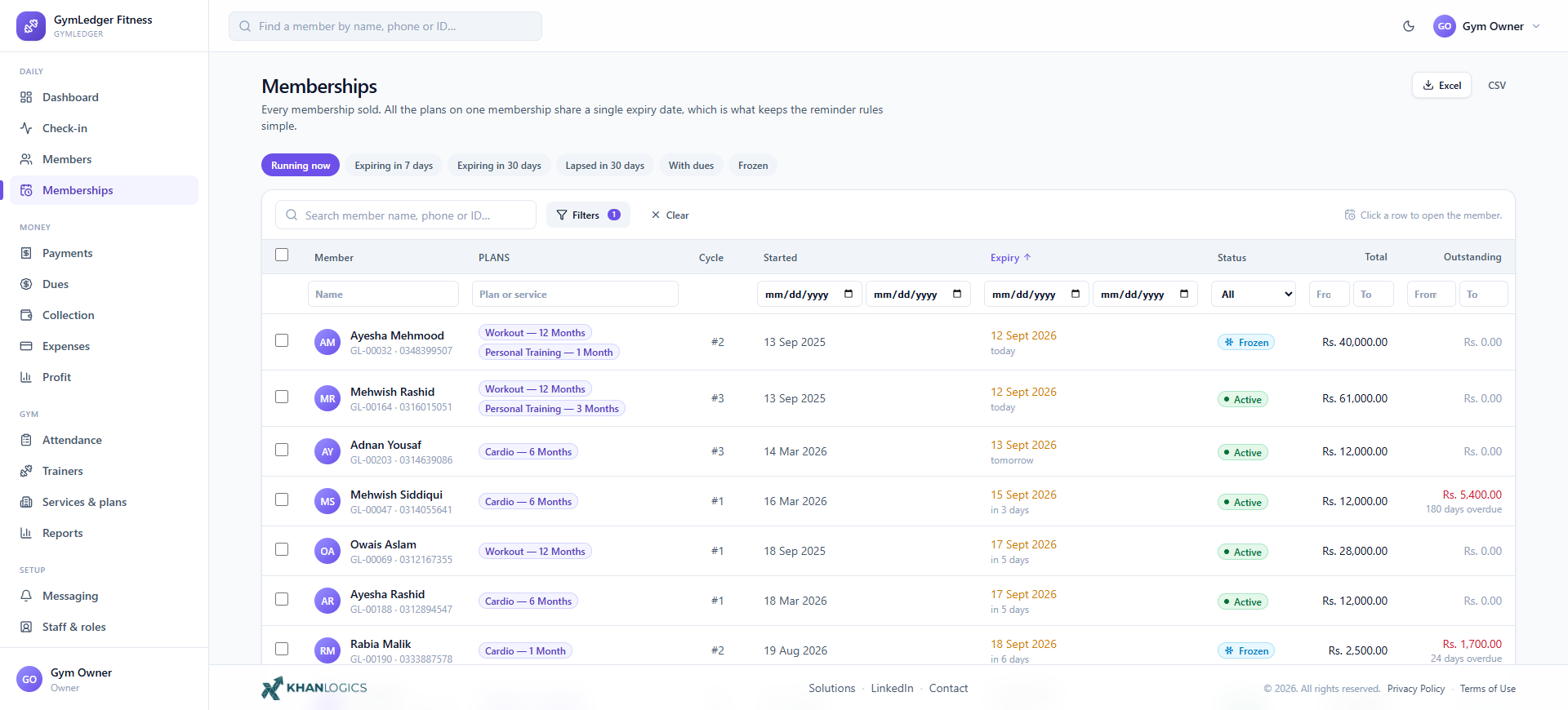Viewport: 1568px width, 710px height.
Task: Open the Started to-date field
Action: (x=918, y=294)
